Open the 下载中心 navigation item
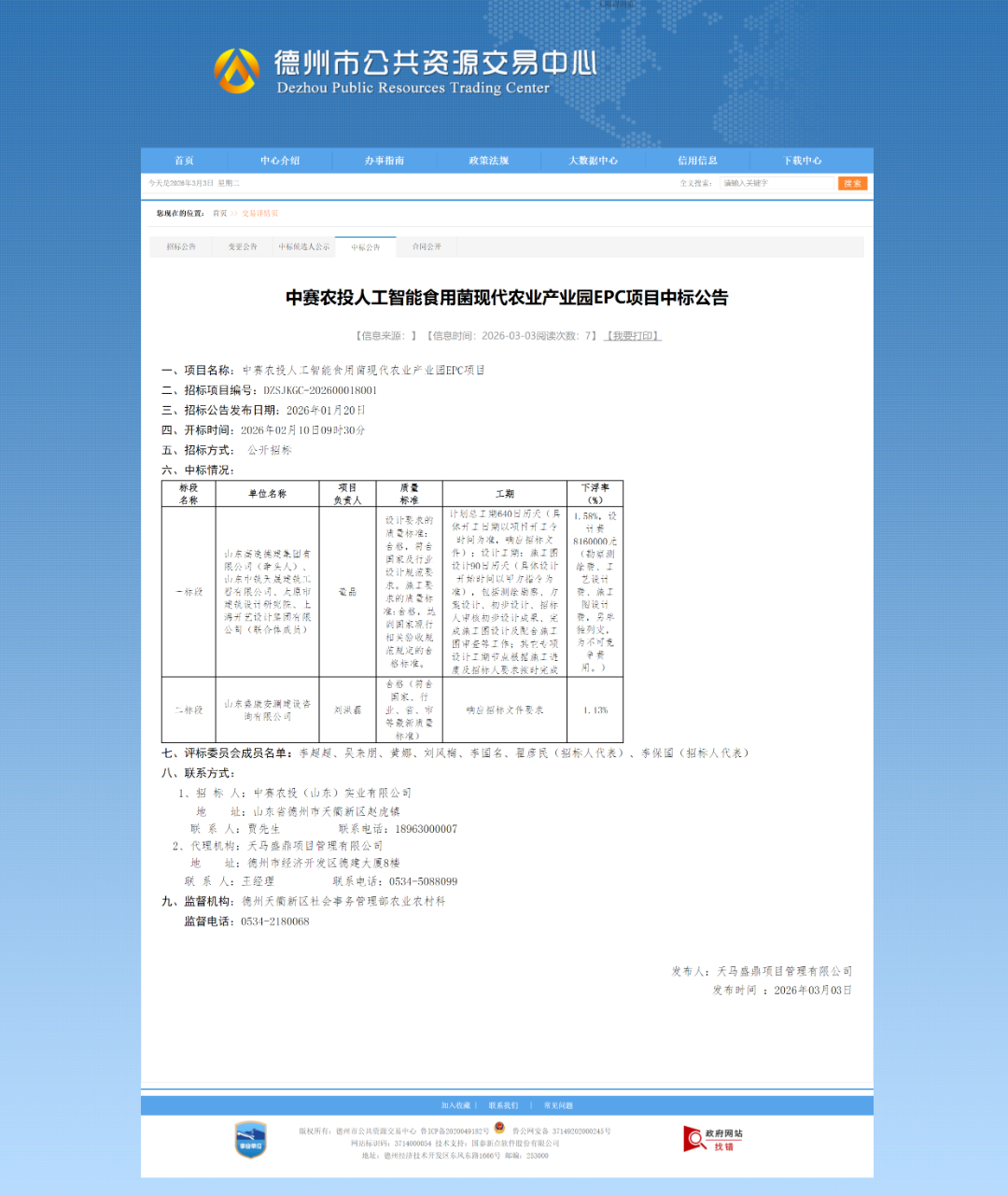1008x1195 pixels. (x=803, y=161)
